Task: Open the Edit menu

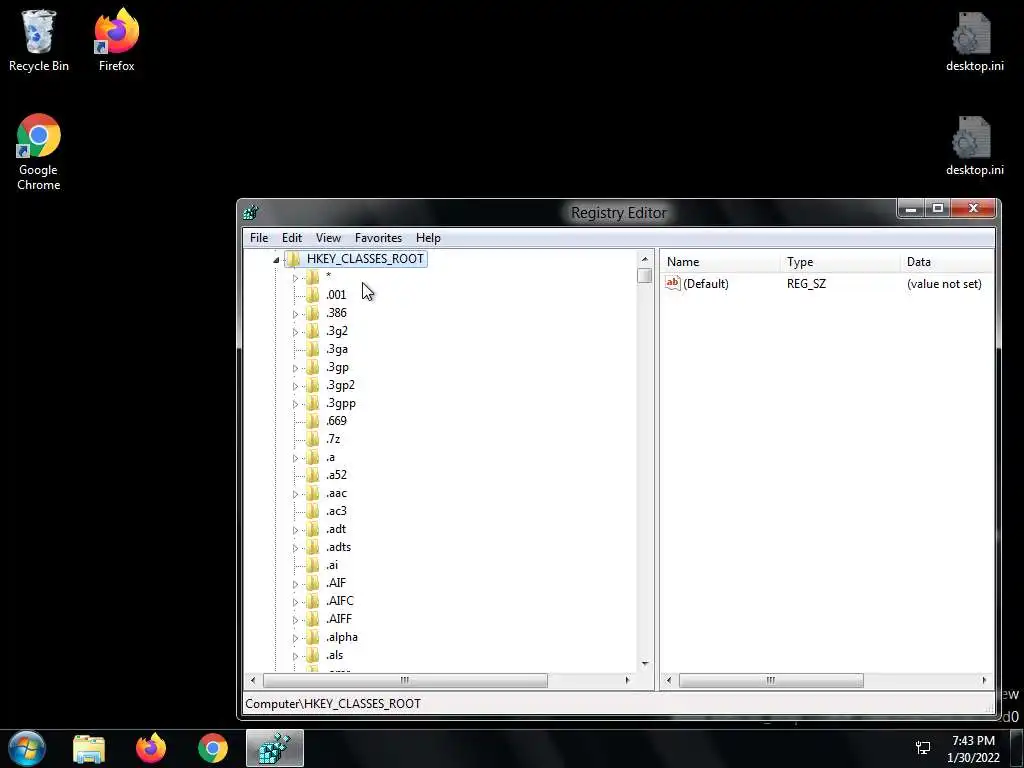Action: 292,238
